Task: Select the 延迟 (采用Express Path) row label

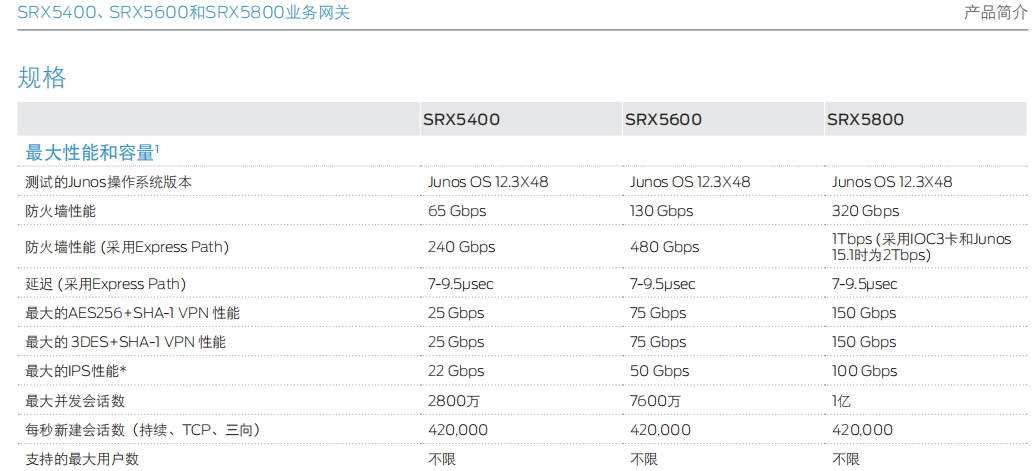Action: click(x=106, y=284)
